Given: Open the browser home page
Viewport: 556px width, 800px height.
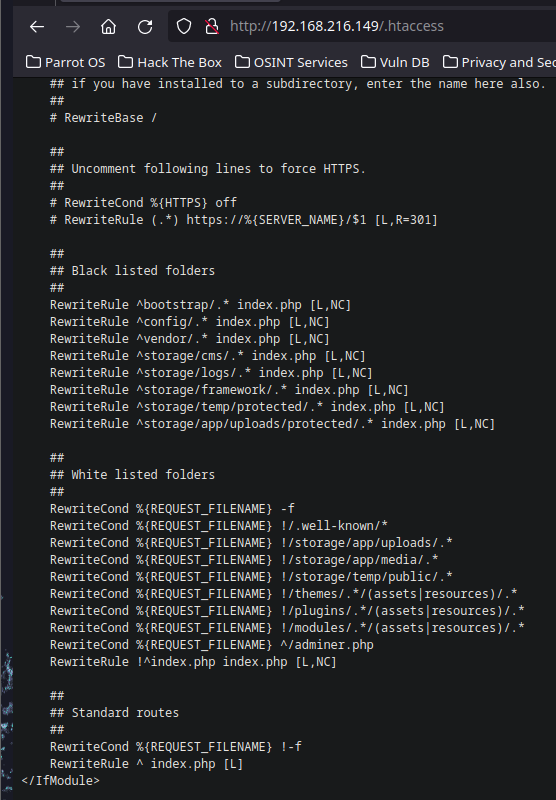Looking at the screenshot, I should tap(108, 27).
